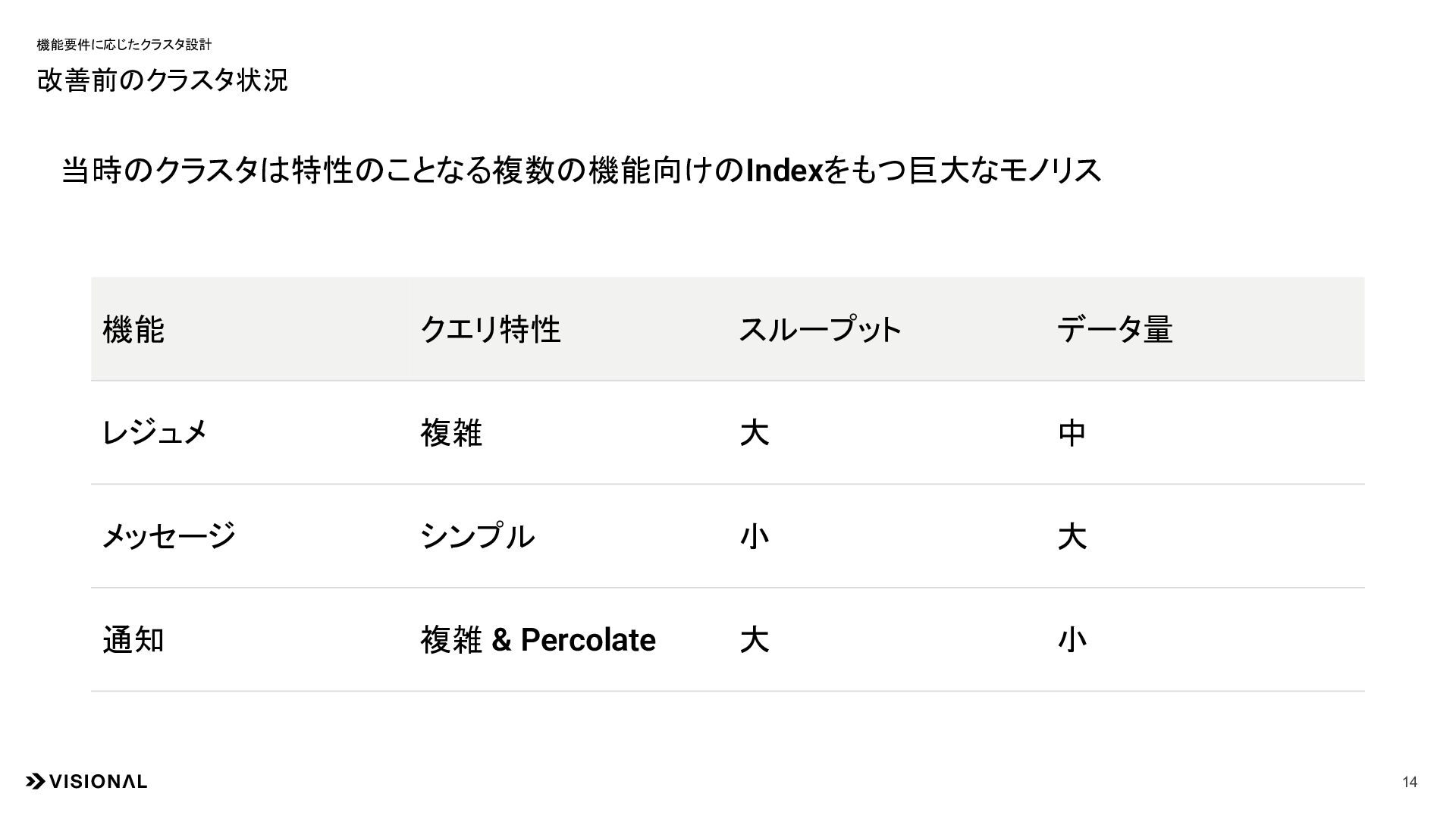1456x819 pixels.
Task: Click the スループット column header
Action: (x=820, y=329)
